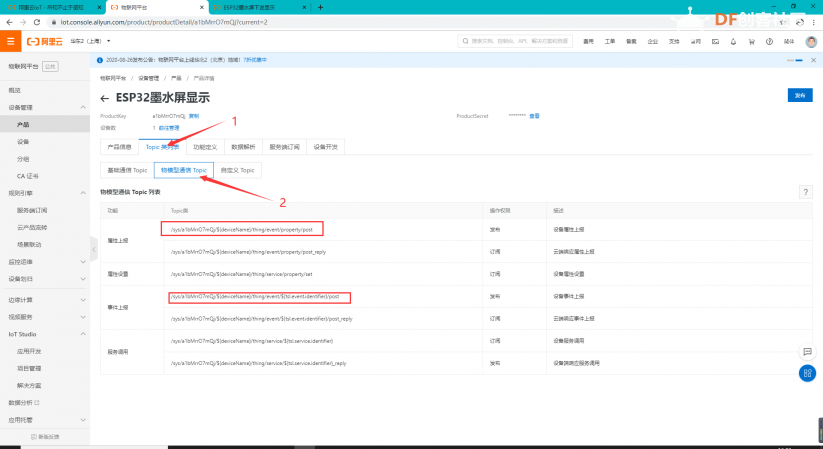Click the Cloud Shell terminal icon
This screenshot has width=823, height=449.
tap(715, 41)
